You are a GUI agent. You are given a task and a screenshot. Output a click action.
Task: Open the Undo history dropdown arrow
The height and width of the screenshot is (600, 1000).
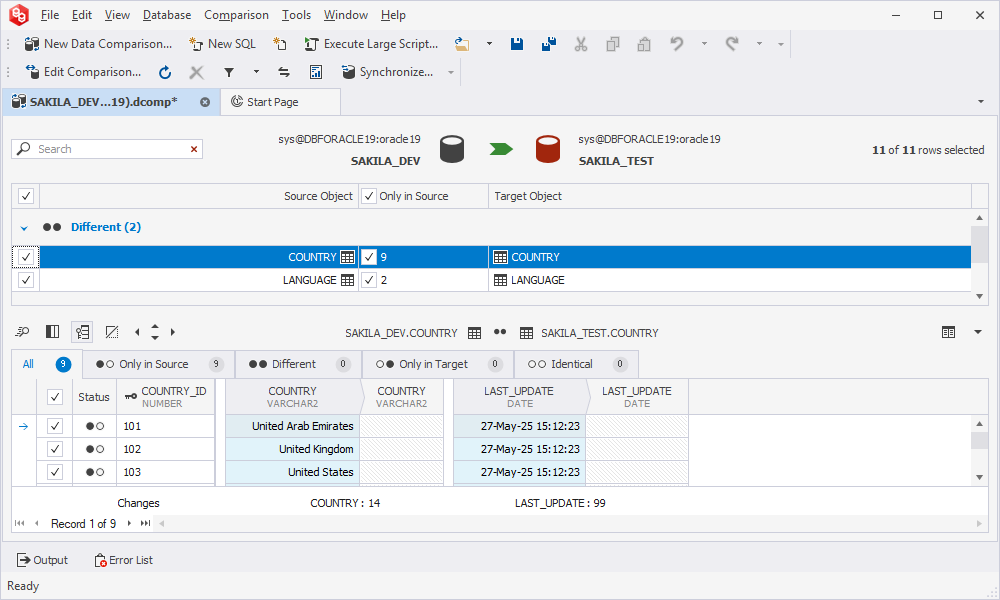click(704, 44)
